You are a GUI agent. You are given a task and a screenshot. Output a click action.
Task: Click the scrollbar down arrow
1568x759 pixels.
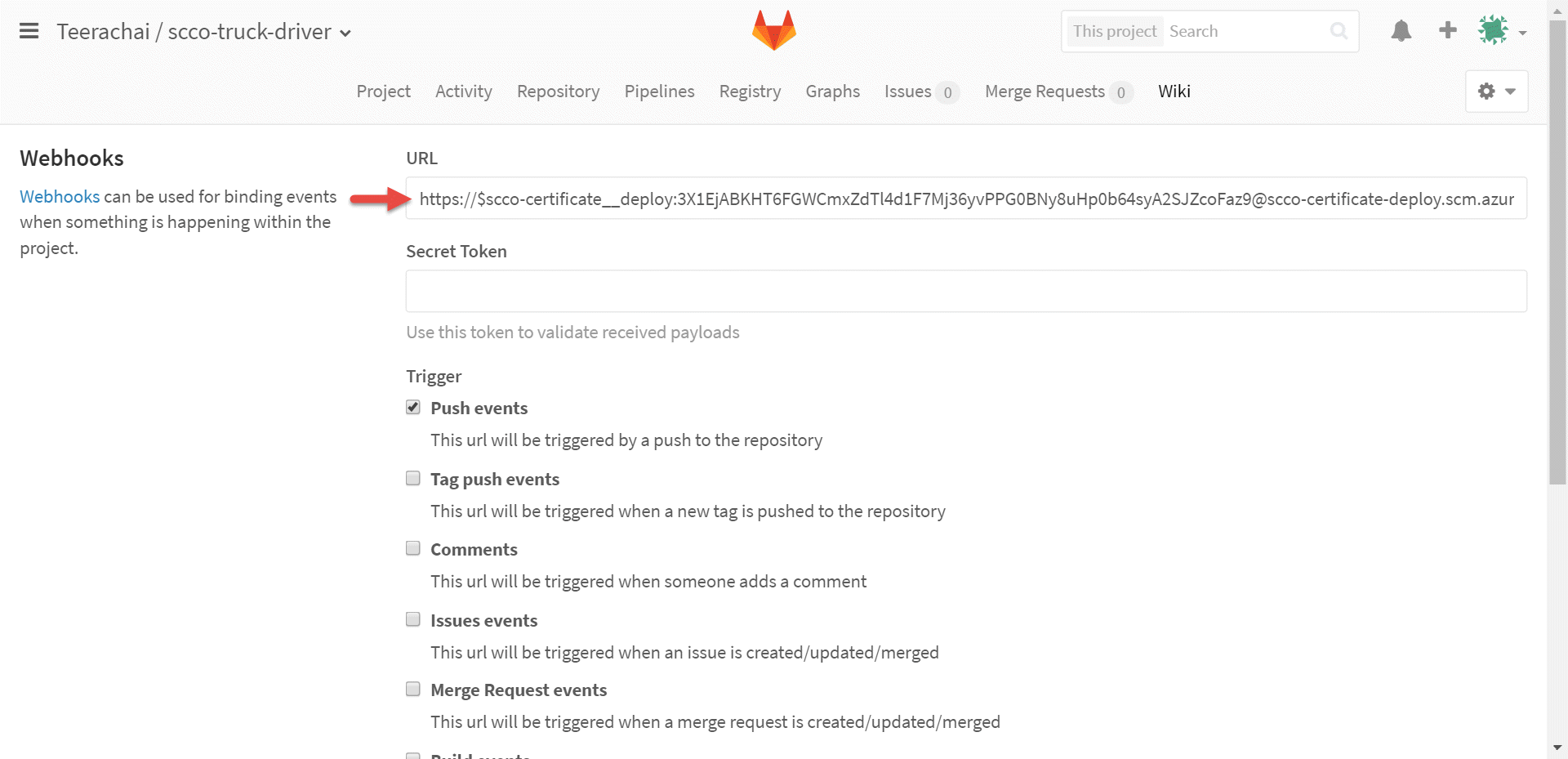[x=1558, y=748]
